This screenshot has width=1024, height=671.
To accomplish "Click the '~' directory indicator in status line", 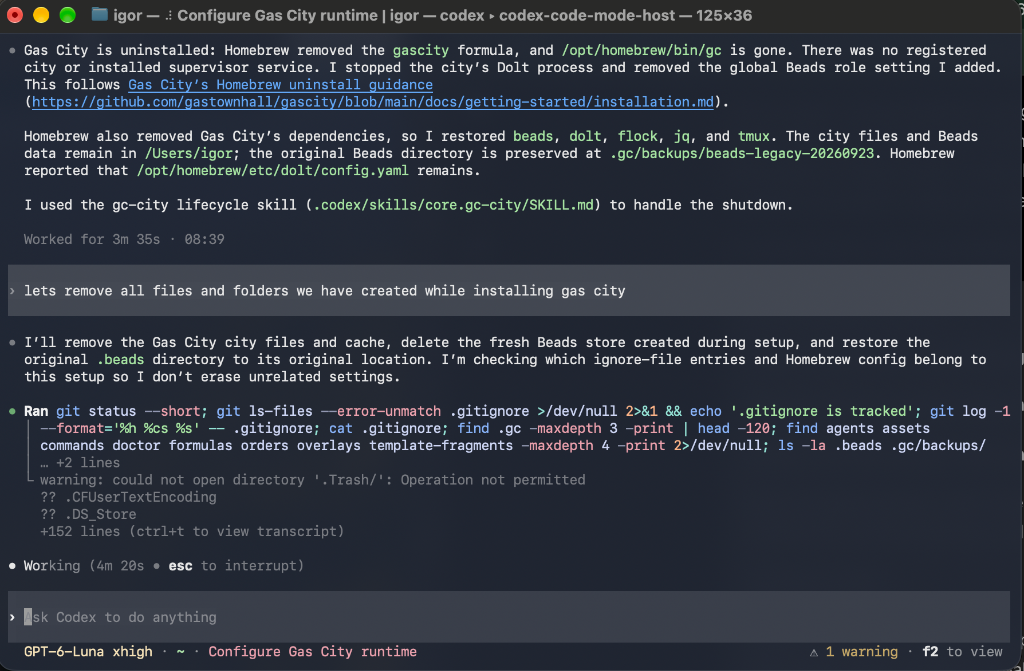I will click(180, 652).
